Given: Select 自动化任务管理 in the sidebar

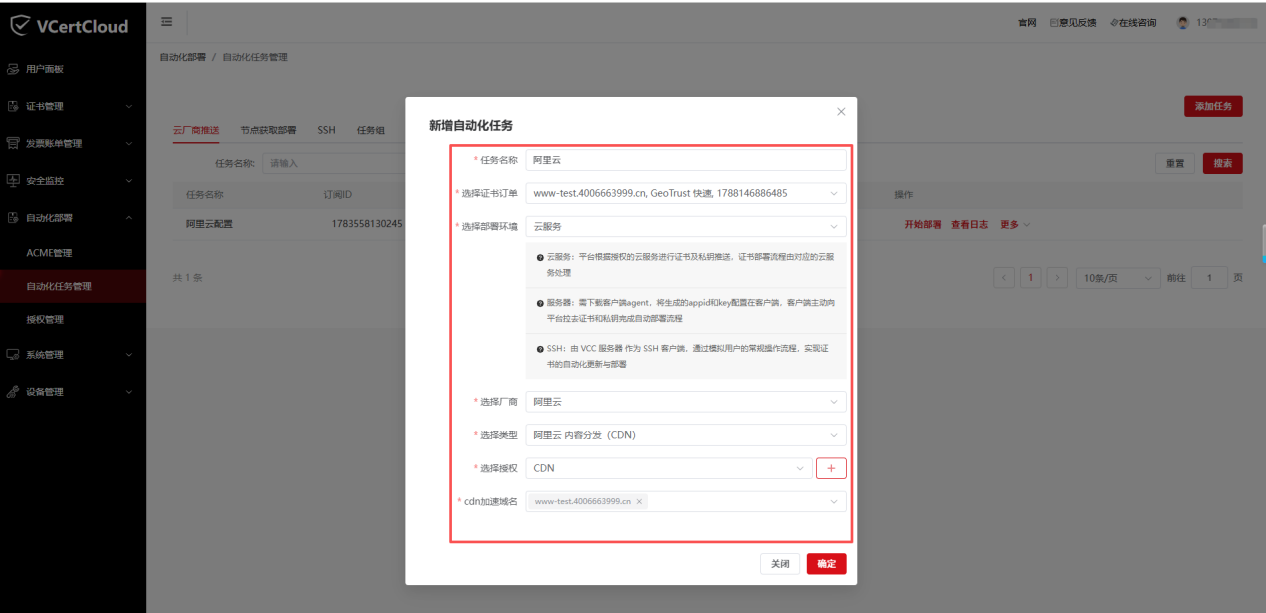Looking at the screenshot, I should pyautogui.click(x=73, y=286).
